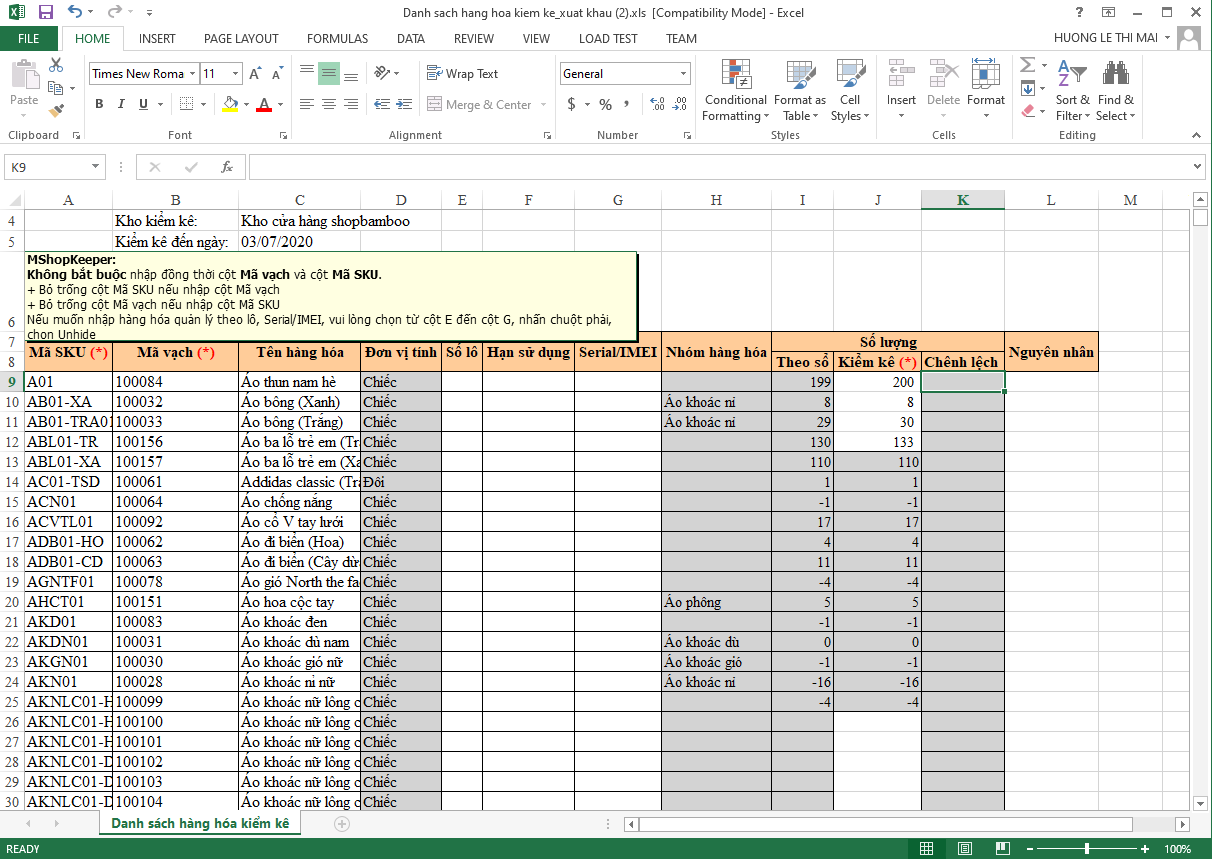The image size is (1212, 859).
Task: Switch to the FORMULAS ribbon tab
Action: coord(337,39)
